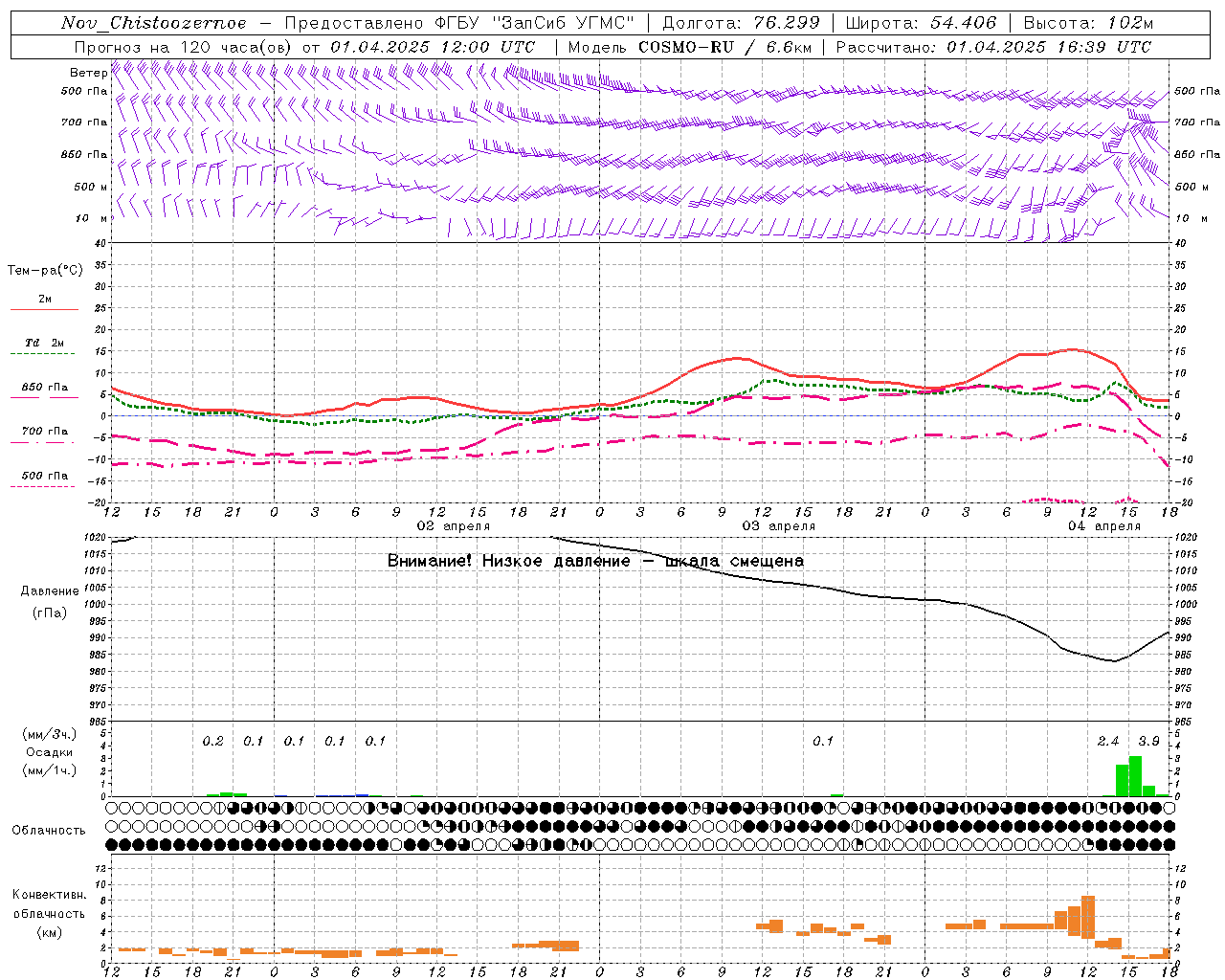The image size is (1225, 980).
Task: Click the Конвективн. convective cloud label
Action: [x=49, y=895]
